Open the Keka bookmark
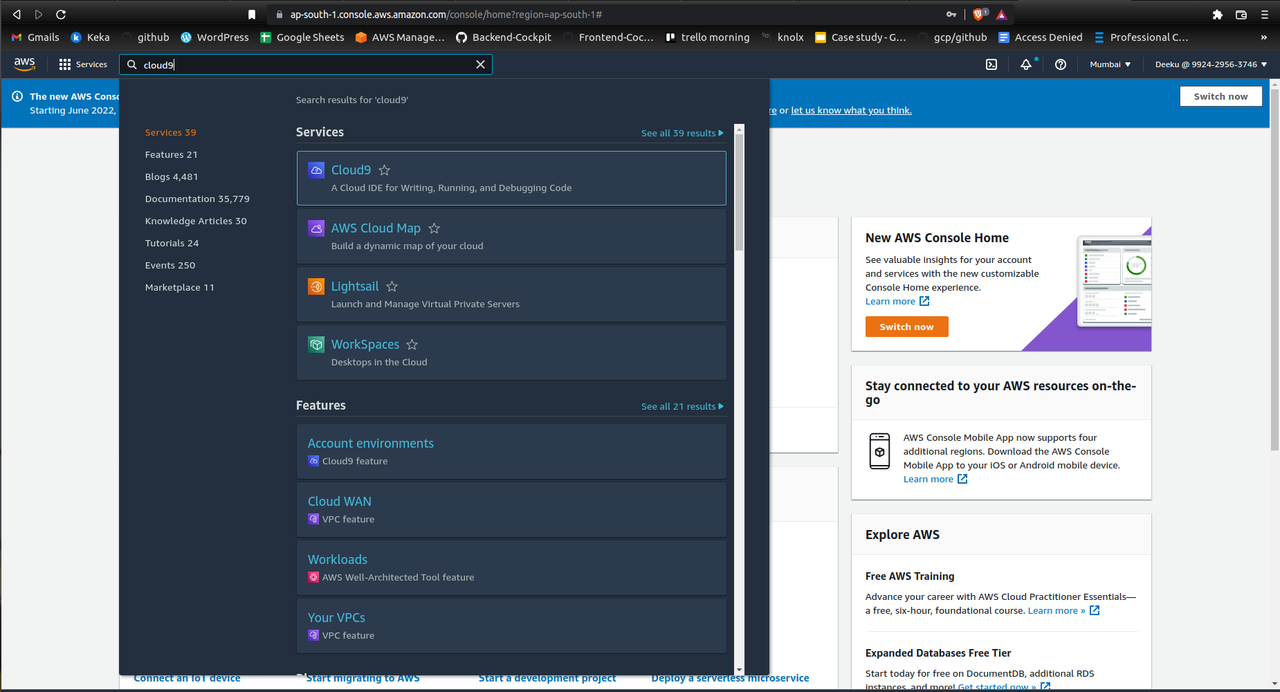Viewport: 1280px width, 692px height. pyautogui.click(x=90, y=37)
